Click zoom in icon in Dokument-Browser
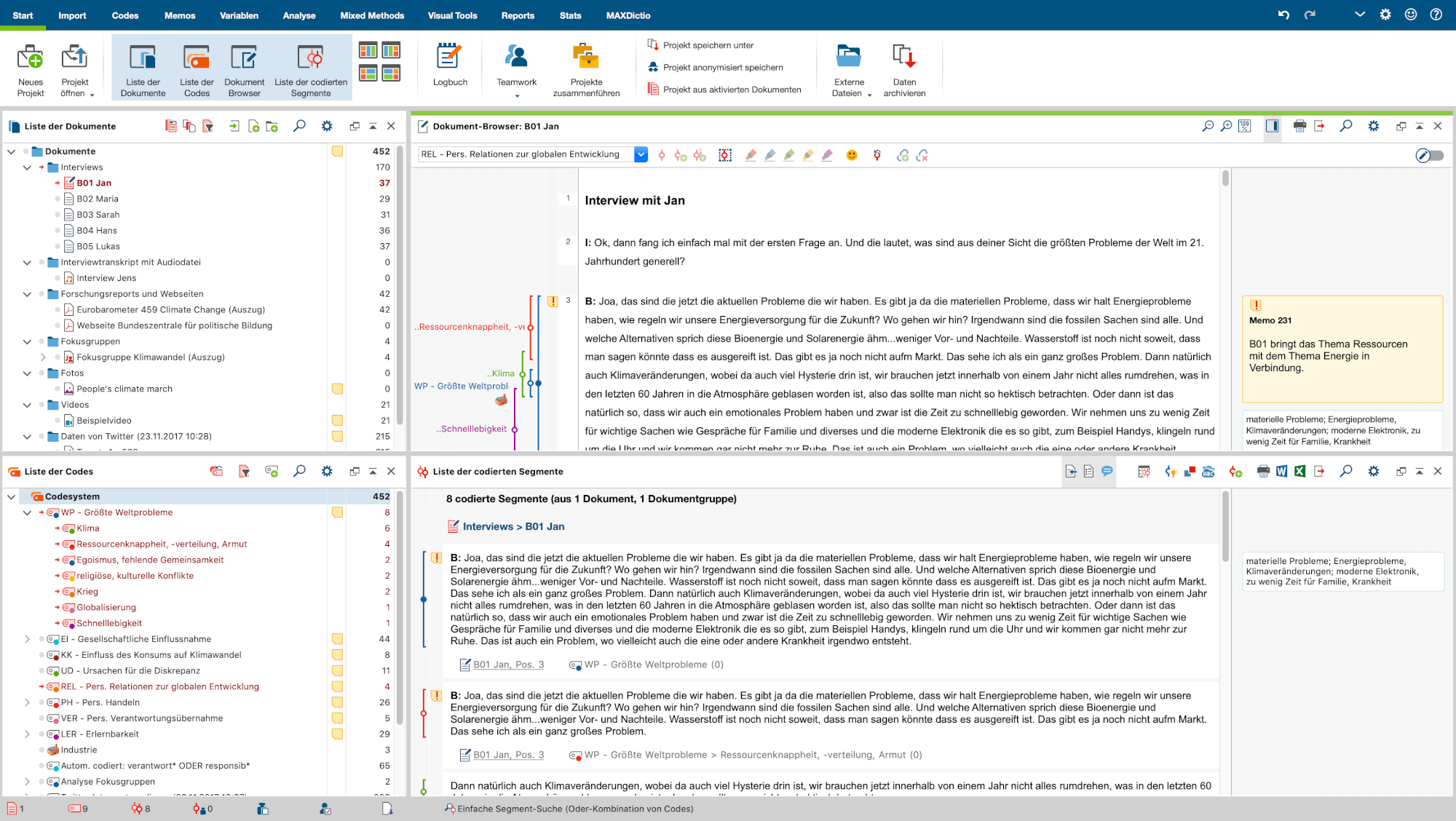 (x=1226, y=126)
